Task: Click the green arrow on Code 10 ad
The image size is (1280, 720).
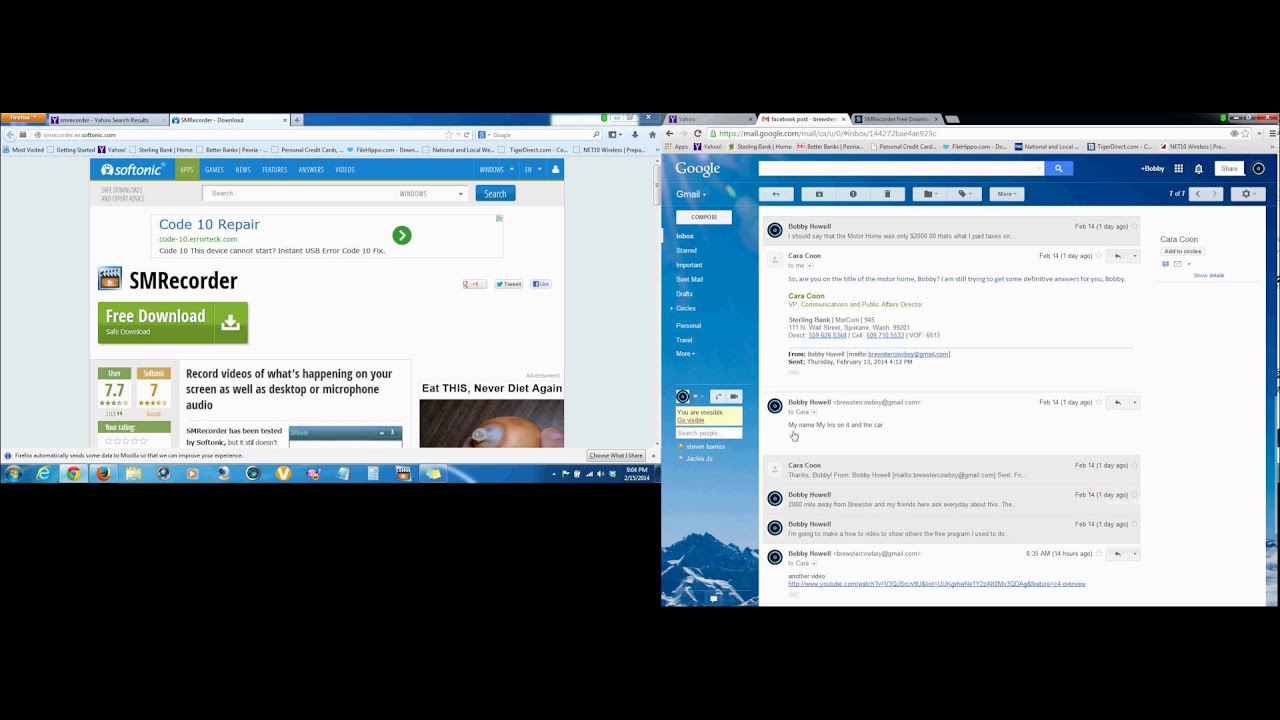Action: pyautogui.click(x=402, y=236)
